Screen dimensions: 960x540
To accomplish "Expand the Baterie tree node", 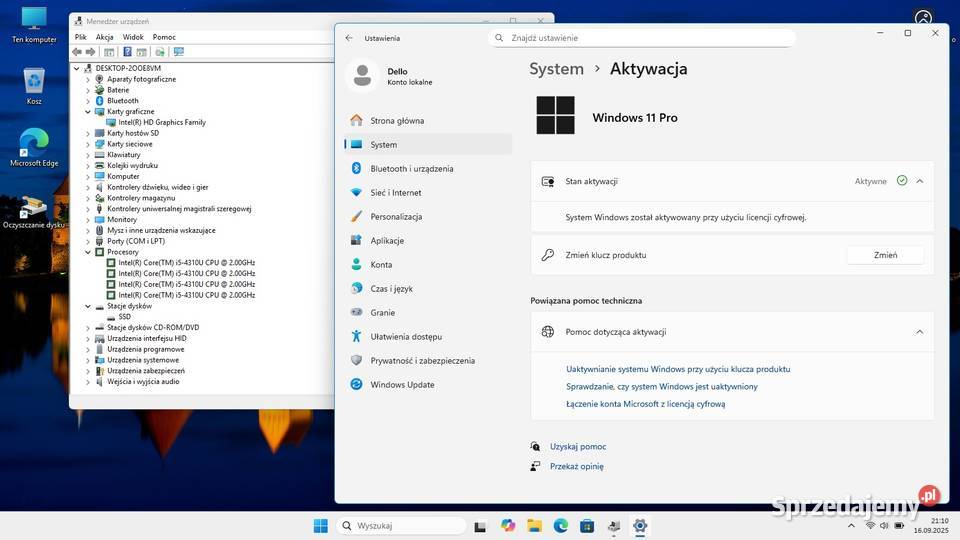I will pos(88,90).
